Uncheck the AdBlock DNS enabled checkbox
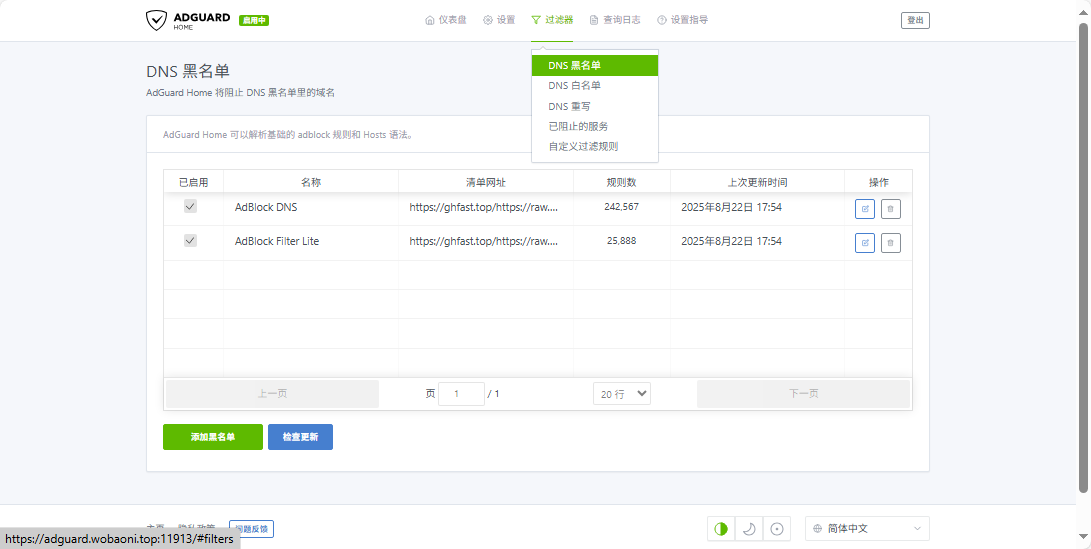 pyautogui.click(x=190, y=207)
